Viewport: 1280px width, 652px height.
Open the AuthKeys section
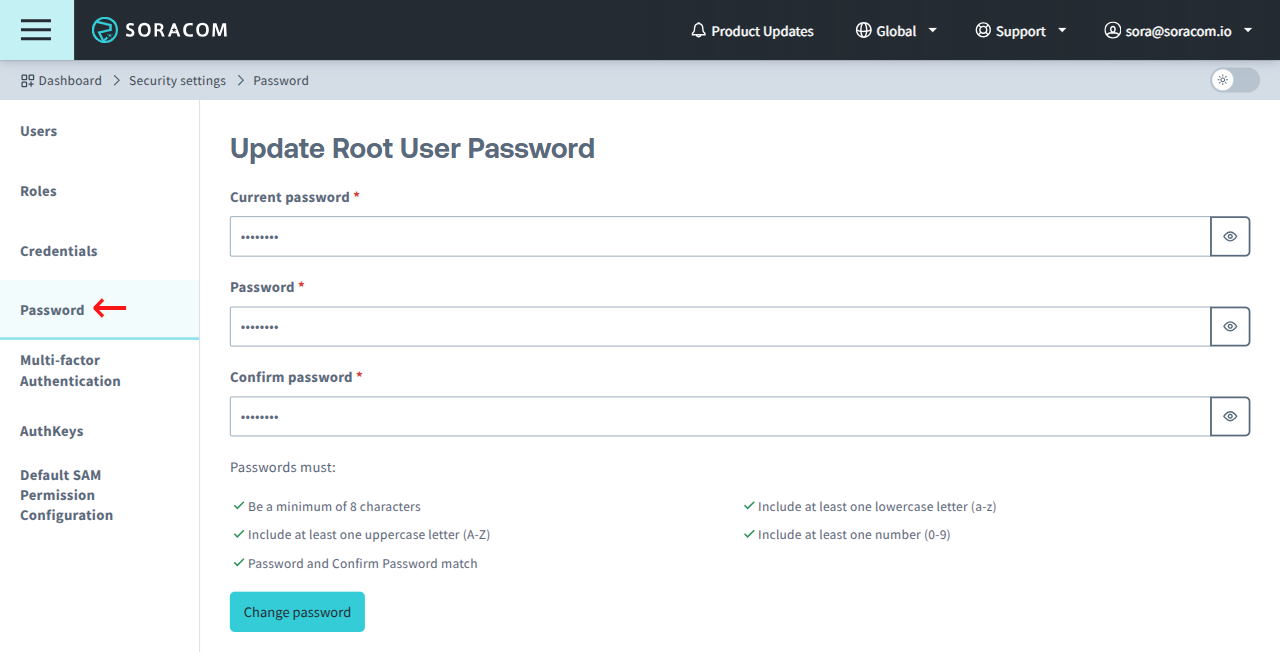(x=52, y=430)
